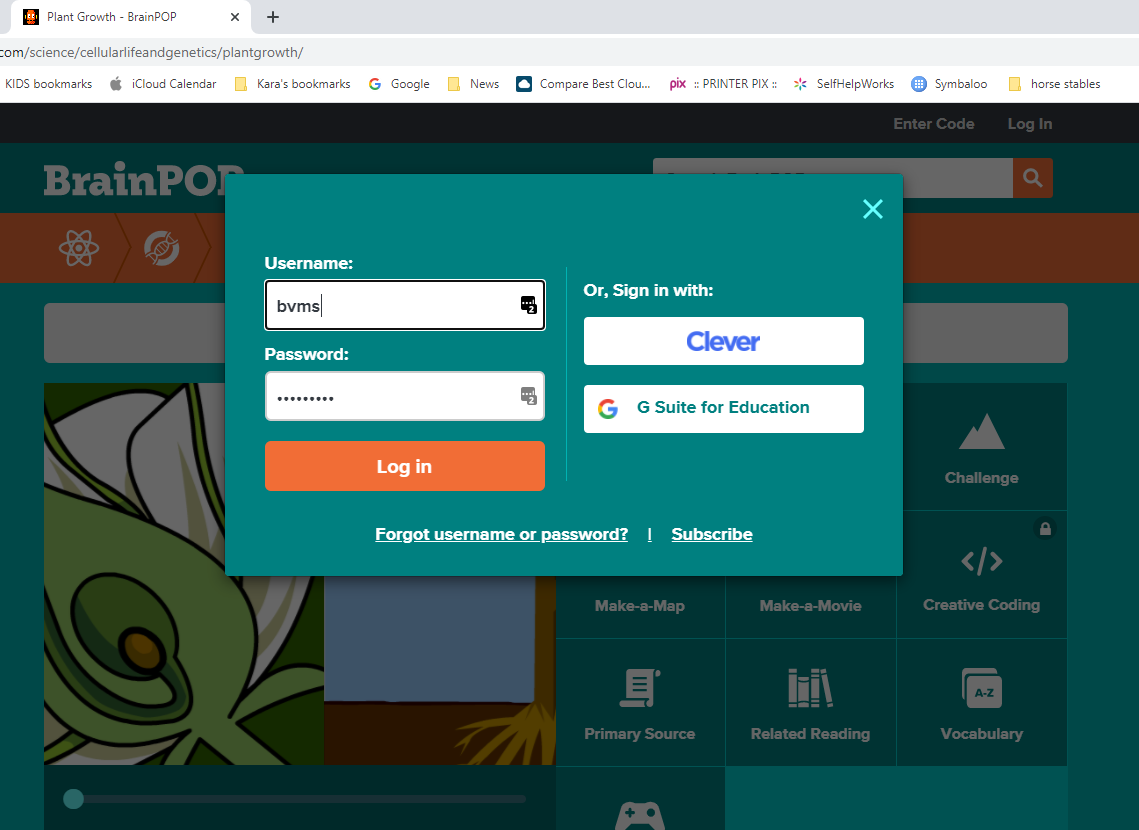
Task: Sign in with Clever
Action: tap(723, 341)
